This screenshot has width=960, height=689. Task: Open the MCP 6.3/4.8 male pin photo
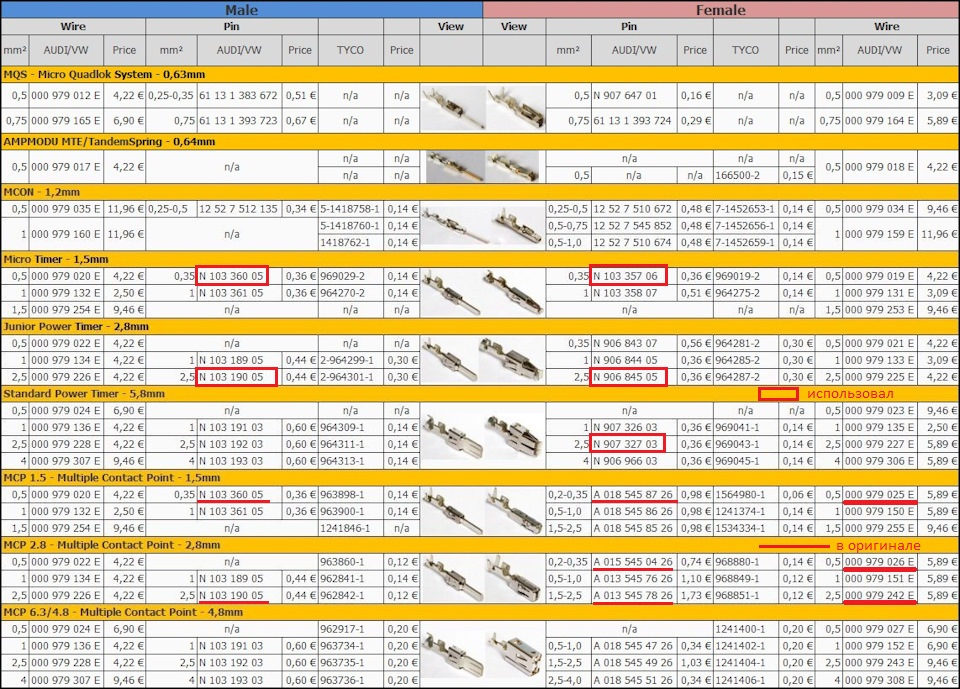[452, 654]
